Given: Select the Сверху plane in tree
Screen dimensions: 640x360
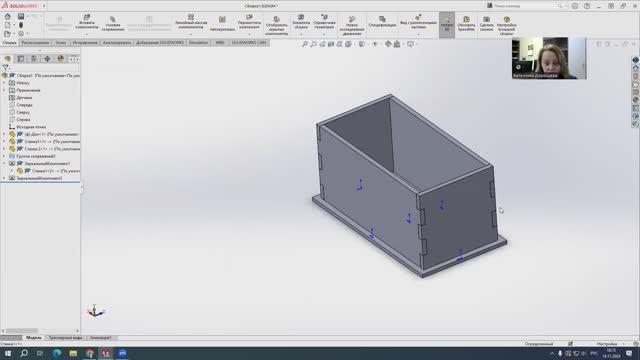Looking at the screenshot, I should (x=23, y=112).
